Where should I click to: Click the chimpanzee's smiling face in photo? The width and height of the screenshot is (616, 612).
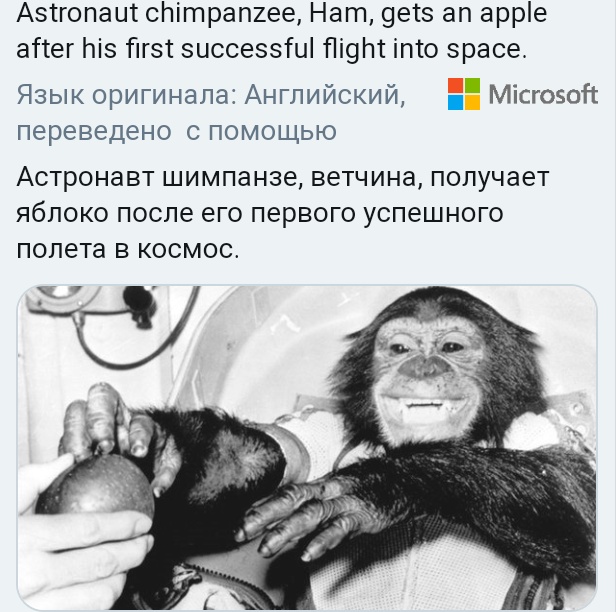tap(429, 377)
